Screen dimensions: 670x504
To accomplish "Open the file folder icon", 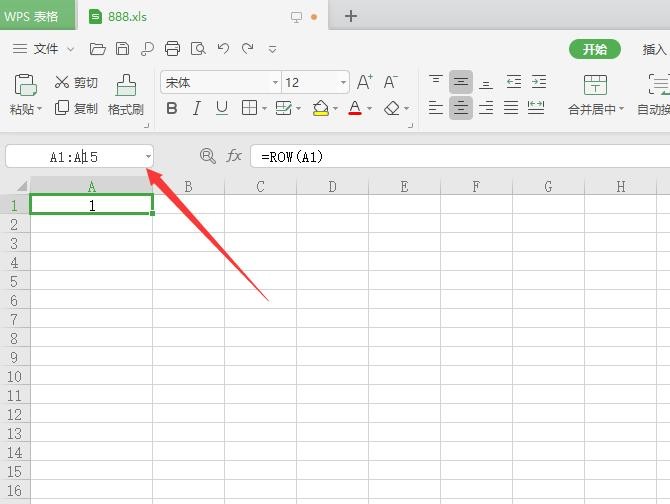I will click(x=97, y=49).
